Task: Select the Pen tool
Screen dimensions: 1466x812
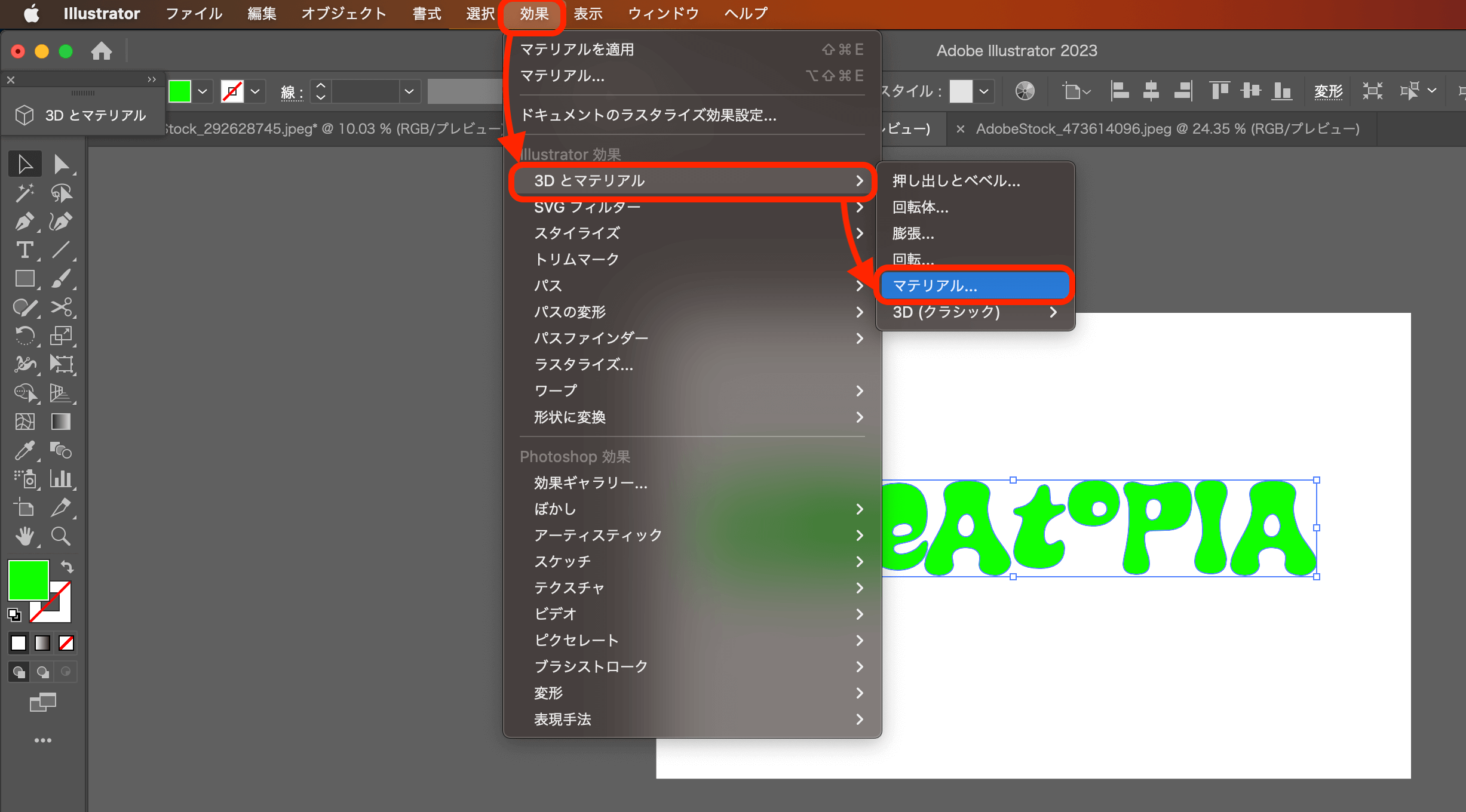Action: coord(25,222)
